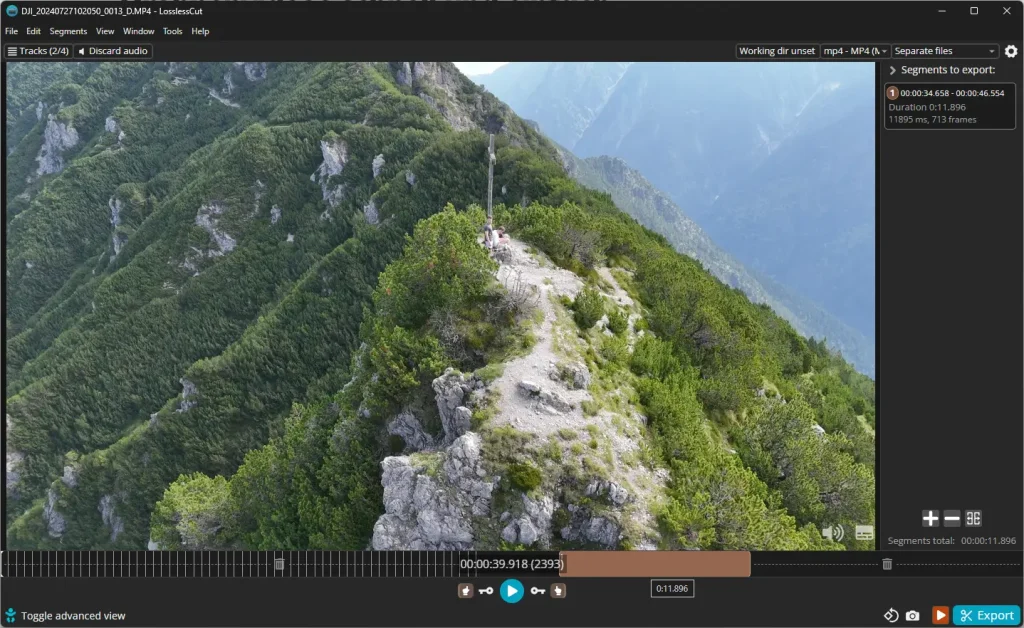Toggle Discard audio option
The height and width of the screenshot is (628, 1024).
coord(113,51)
